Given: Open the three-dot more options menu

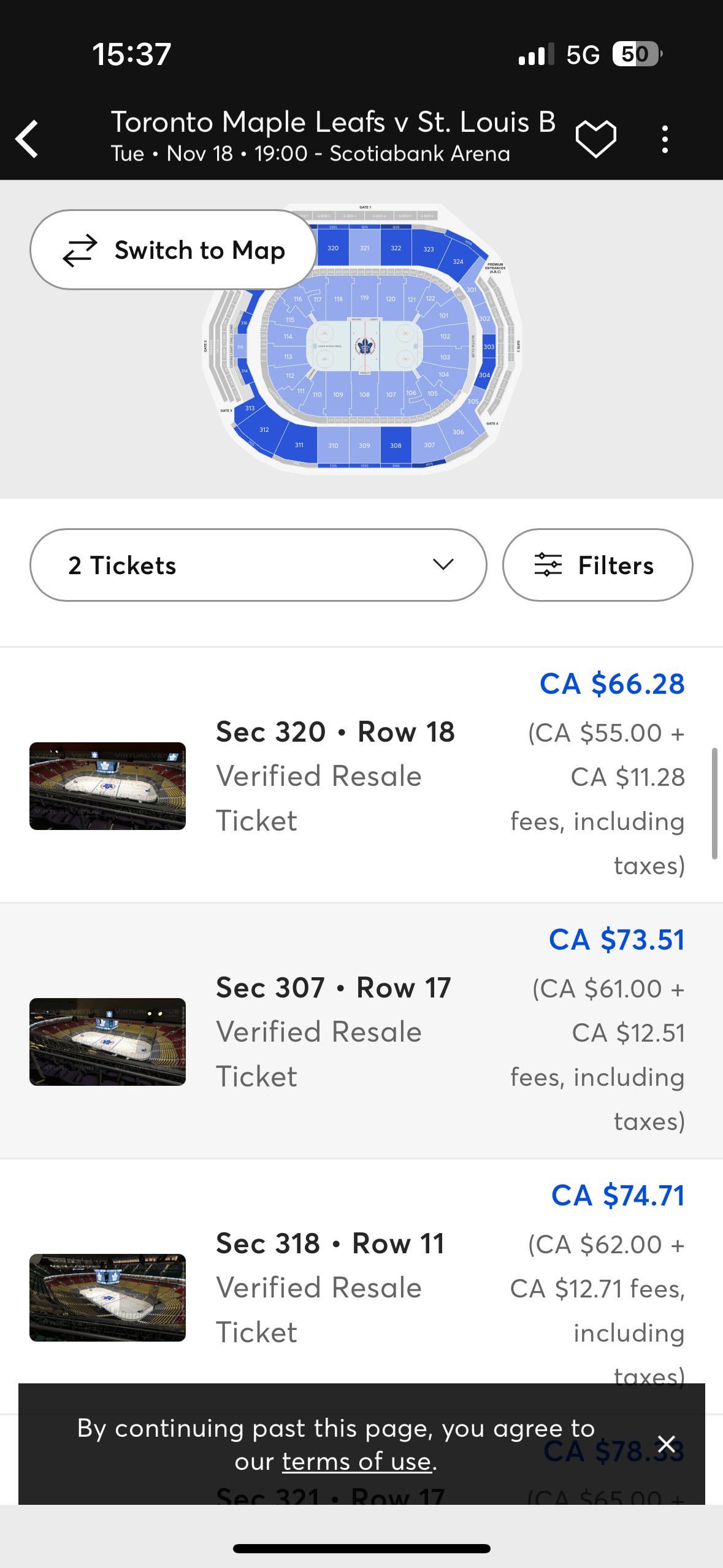Looking at the screenshot, I should 665,139.
